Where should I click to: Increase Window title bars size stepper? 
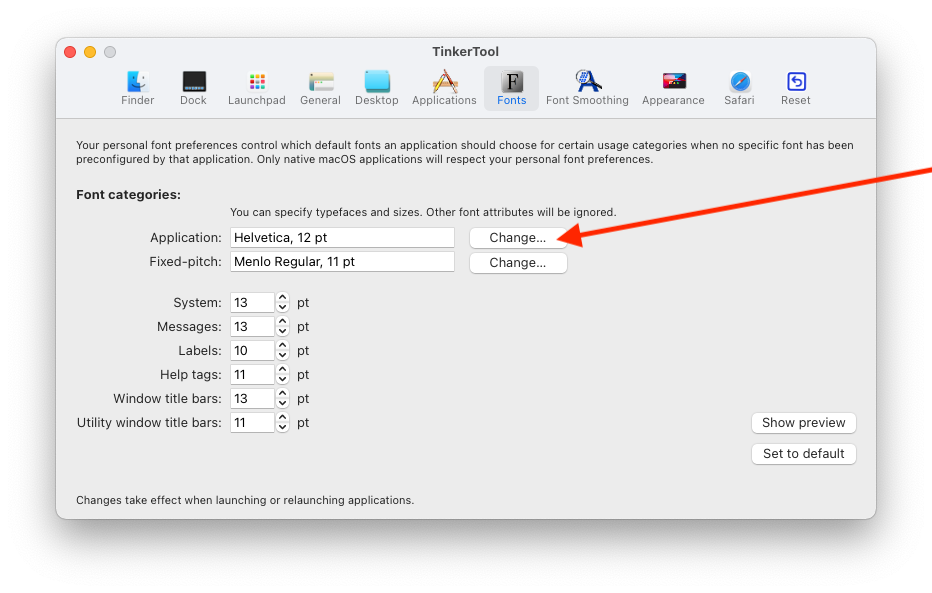282,393
